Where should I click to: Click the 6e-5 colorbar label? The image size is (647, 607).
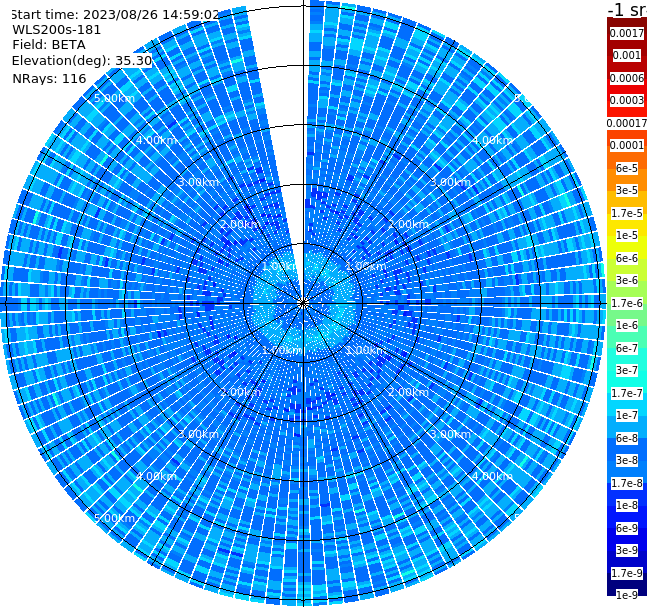pyautogui.click(x=627, y=168)
